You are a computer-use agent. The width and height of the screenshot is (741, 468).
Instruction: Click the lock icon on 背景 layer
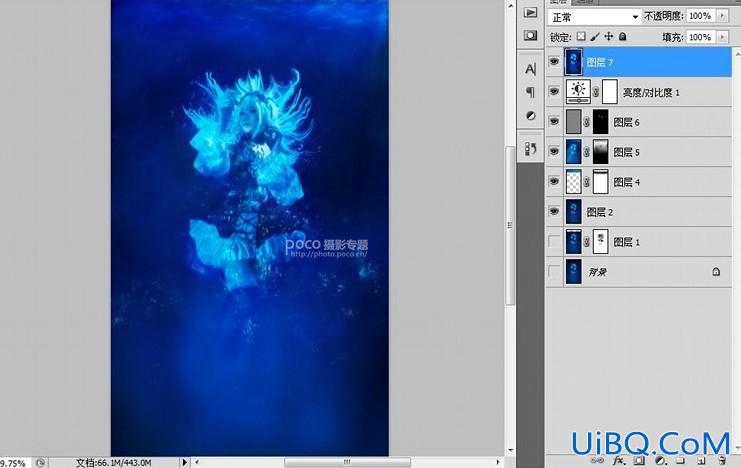[716, 271]
